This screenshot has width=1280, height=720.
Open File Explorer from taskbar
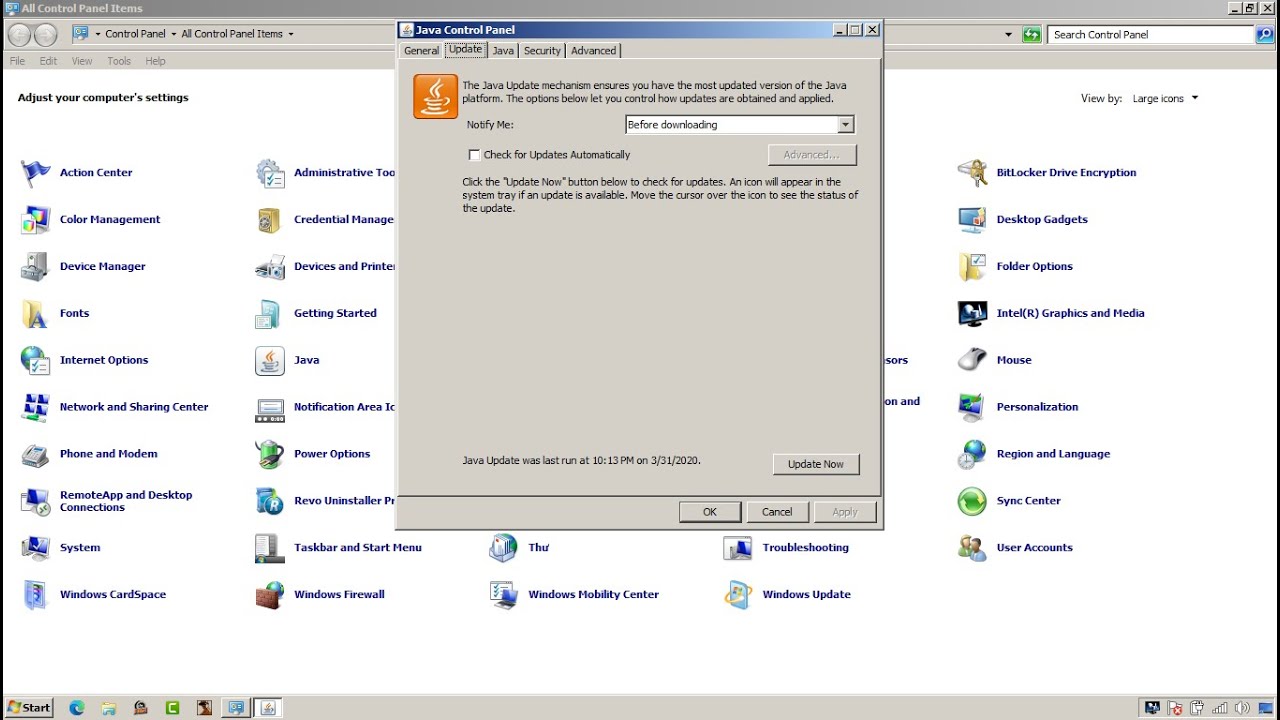click(109, 708)
